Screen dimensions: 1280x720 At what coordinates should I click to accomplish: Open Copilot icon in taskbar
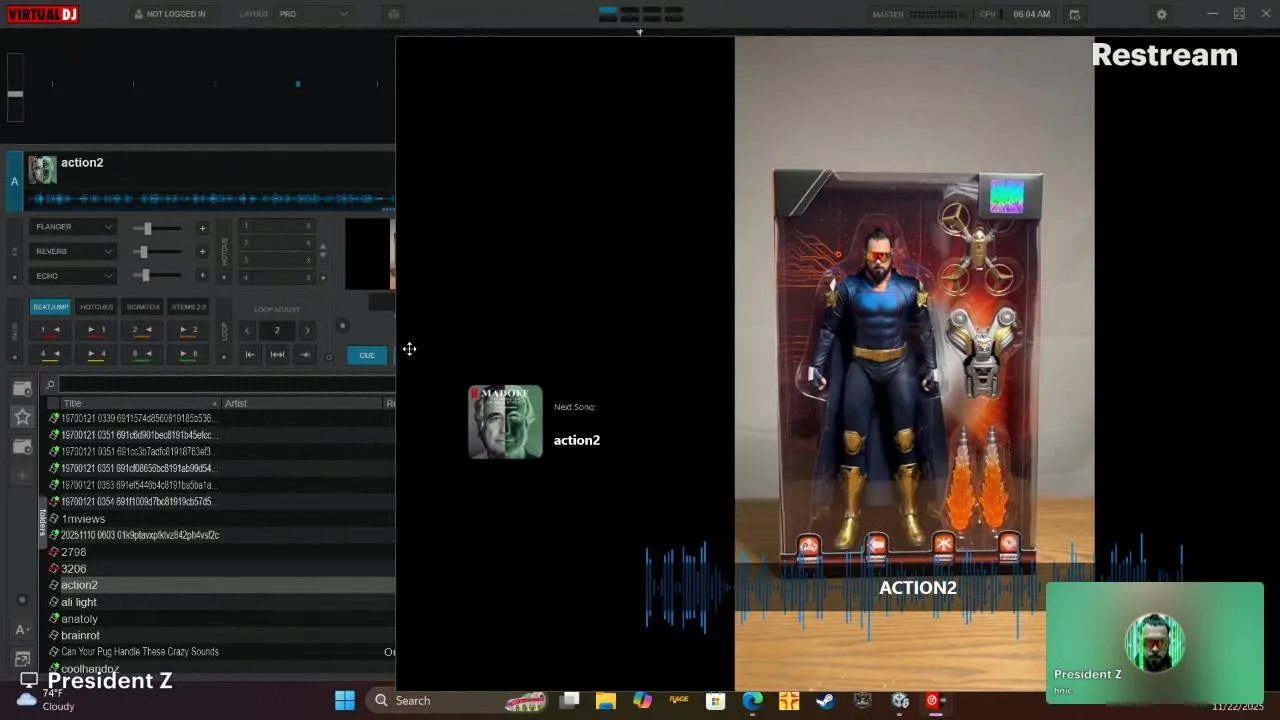[x=642, y=700]
